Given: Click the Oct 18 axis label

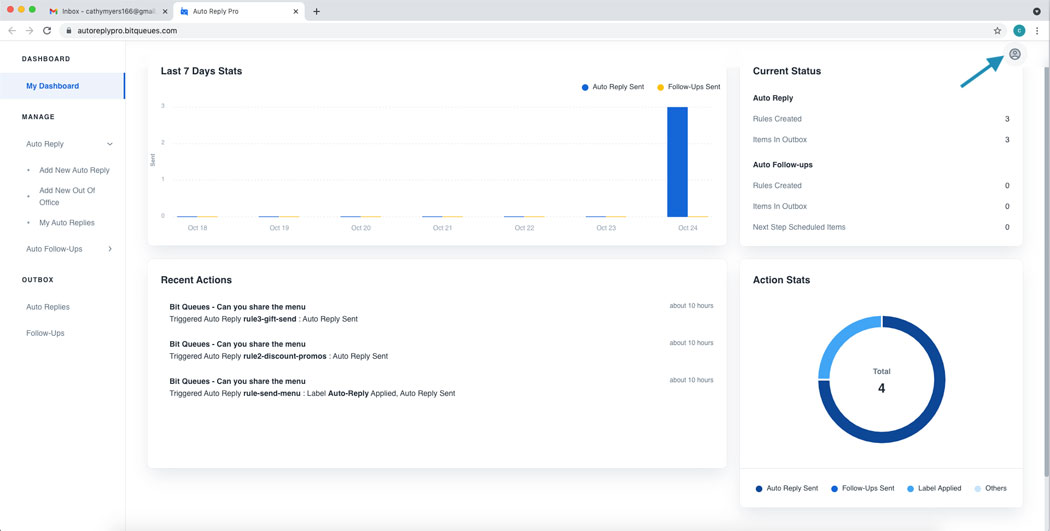Looking at the screenshot, I should pos(197,228).
